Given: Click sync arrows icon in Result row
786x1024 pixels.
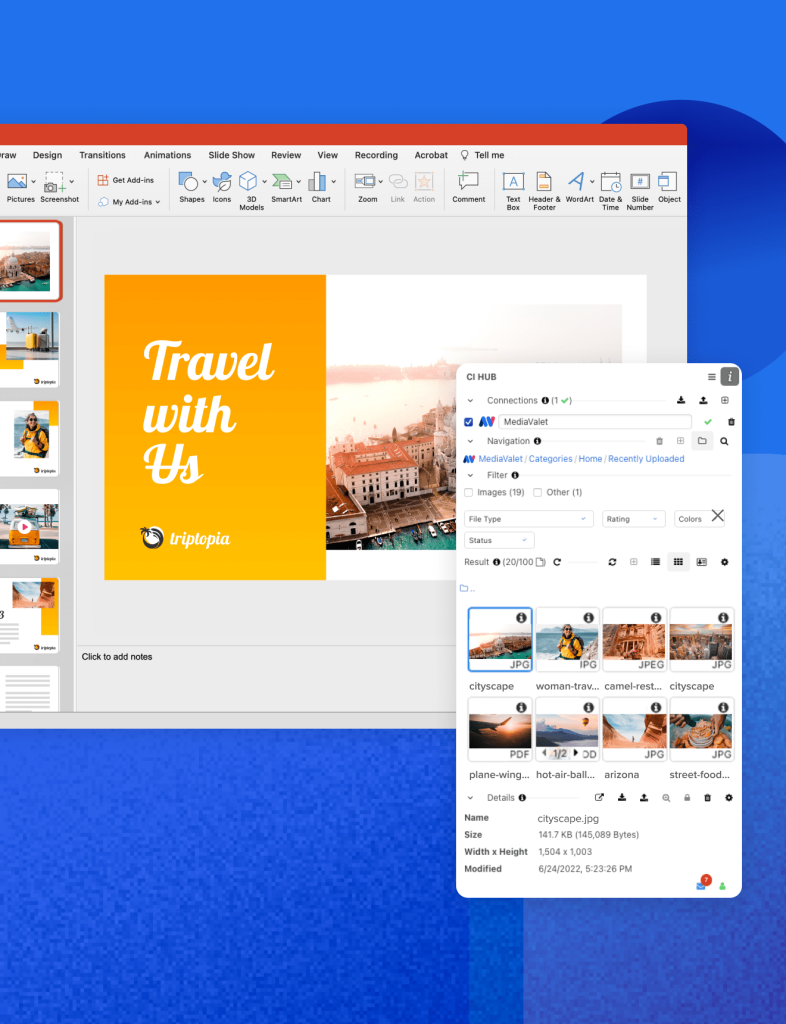Looking at the screenshot, I should [x=612, y=562].
